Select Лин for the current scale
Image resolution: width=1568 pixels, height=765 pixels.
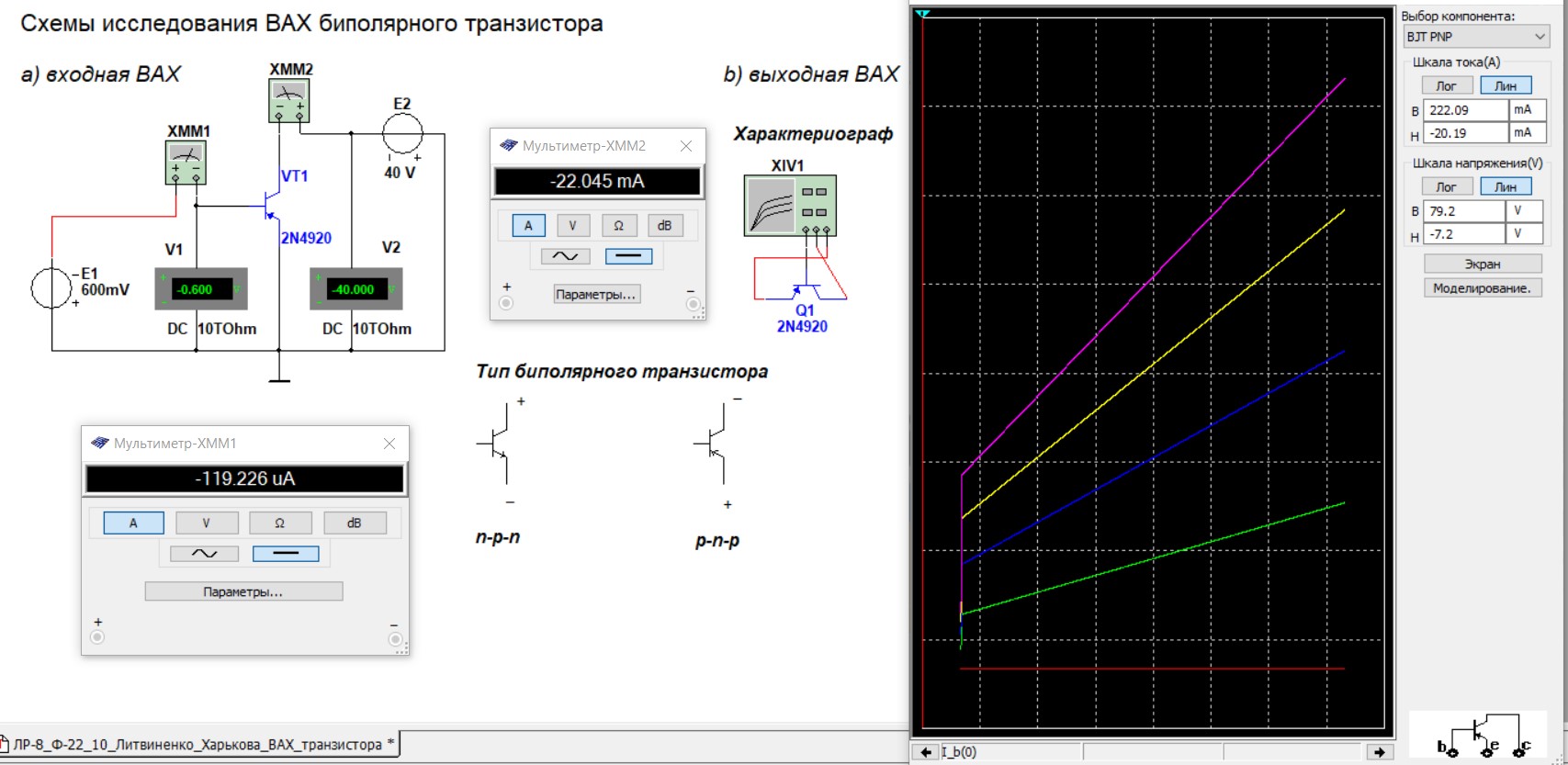(x=1506, y=85)
